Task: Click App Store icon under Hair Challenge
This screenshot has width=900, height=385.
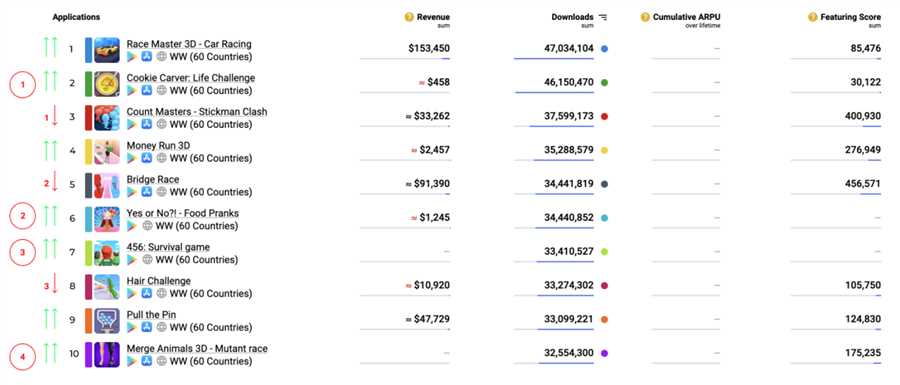Action: (147, 294)
